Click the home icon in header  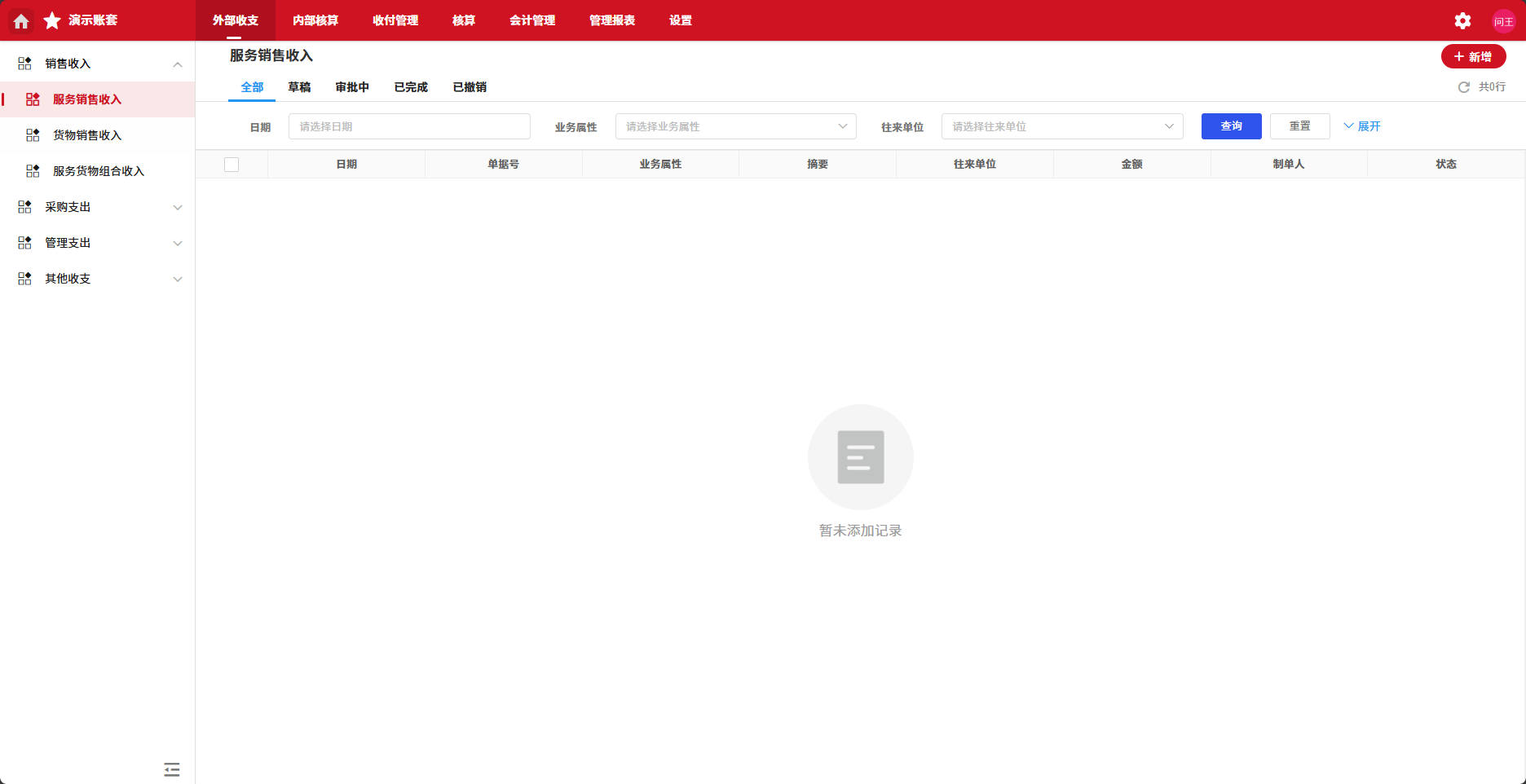[21, 21]
